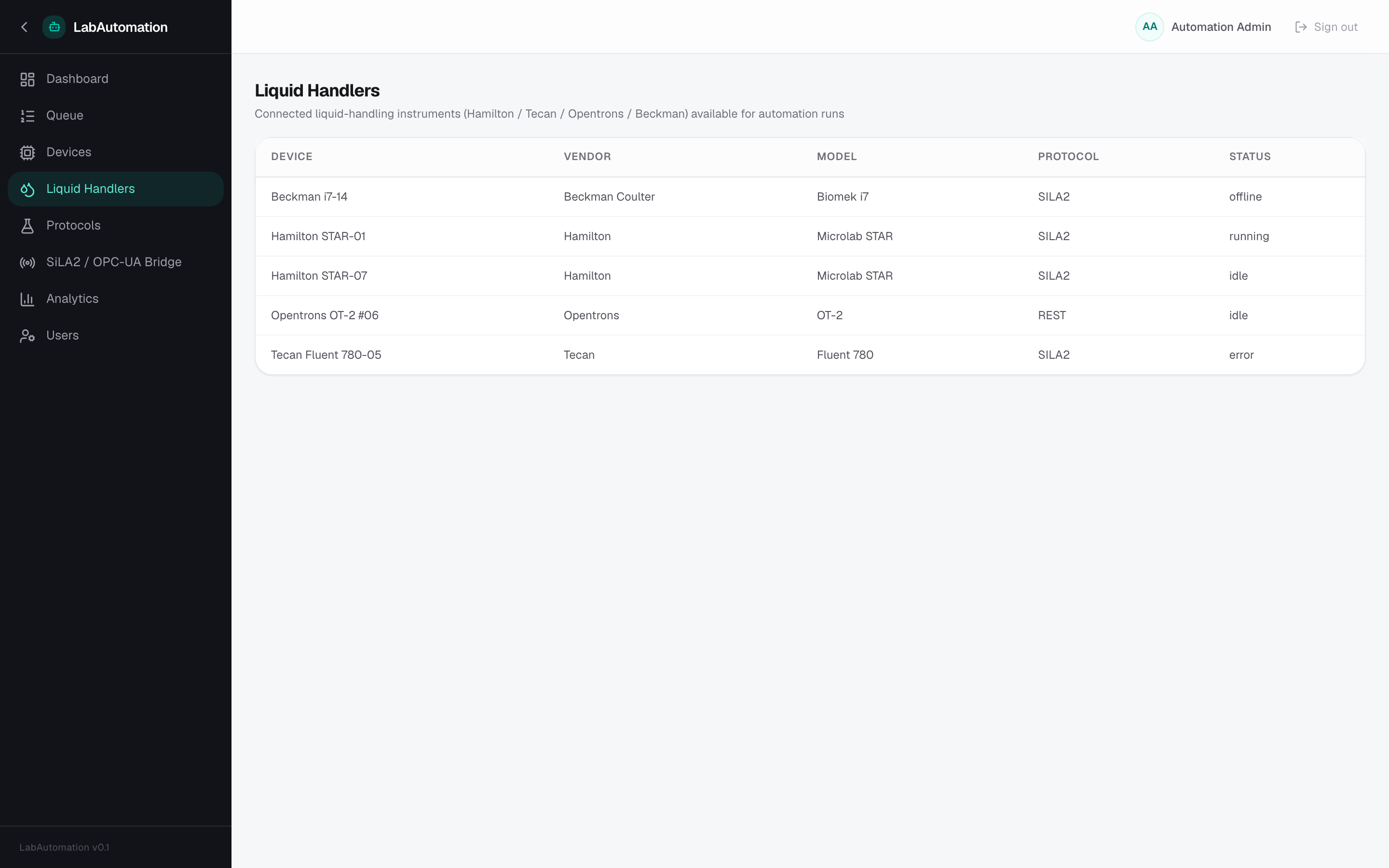Click the Liquid Handlers droplet icon

pos(27,190)
